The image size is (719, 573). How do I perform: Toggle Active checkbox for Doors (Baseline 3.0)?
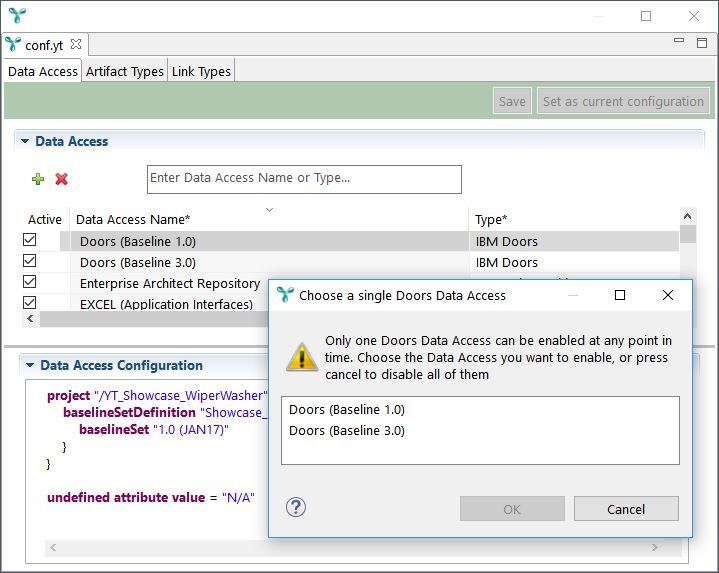tap(30, 262)
